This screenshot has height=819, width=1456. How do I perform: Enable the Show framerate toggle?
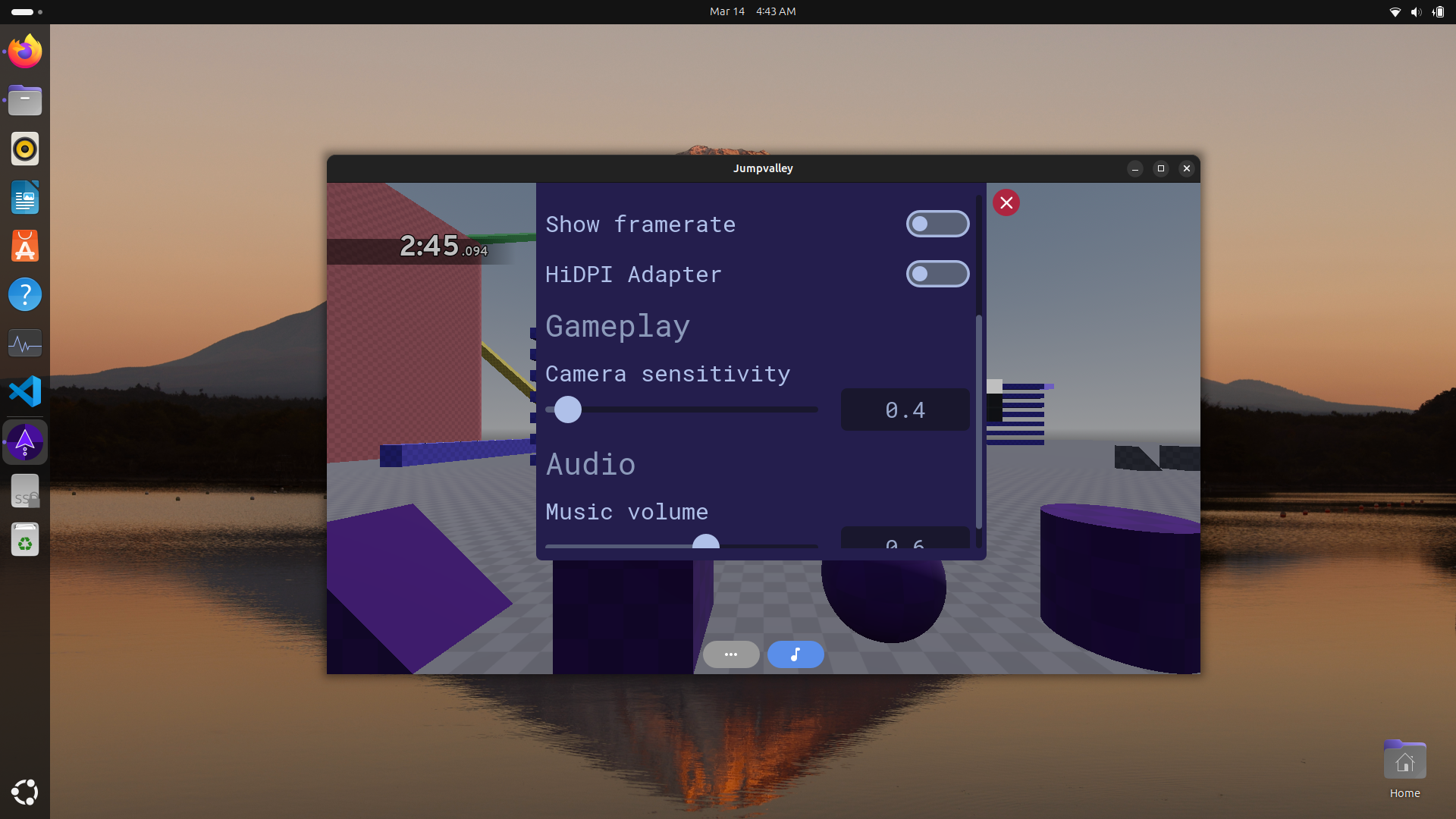click(x=937, y=224)
